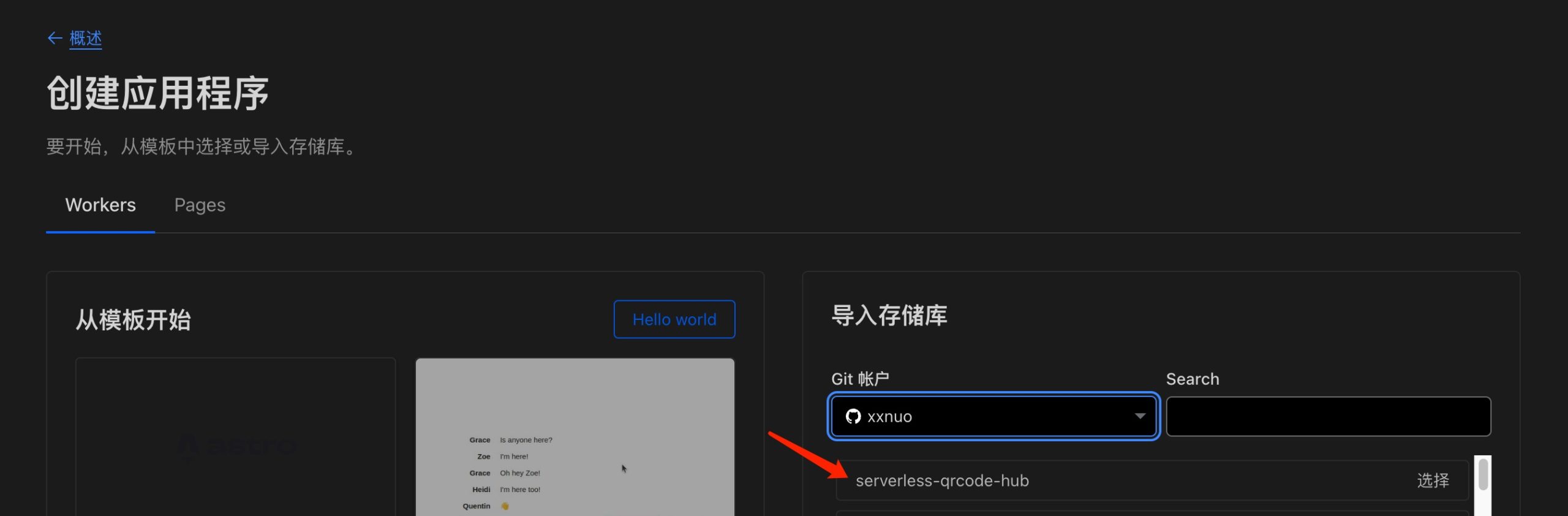Viewport: 1568px width, 516px height.
Task: Click the waving hand emoji in chat preview
Action: click(505, 506)
